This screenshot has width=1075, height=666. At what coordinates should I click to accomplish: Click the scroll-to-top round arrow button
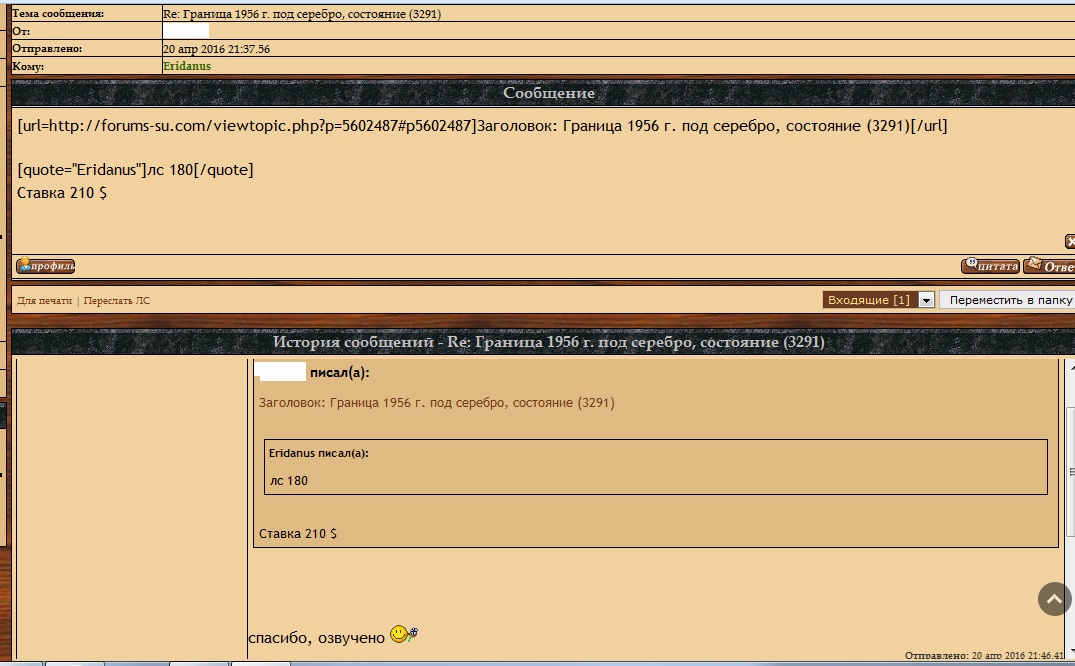(1054, 598)
